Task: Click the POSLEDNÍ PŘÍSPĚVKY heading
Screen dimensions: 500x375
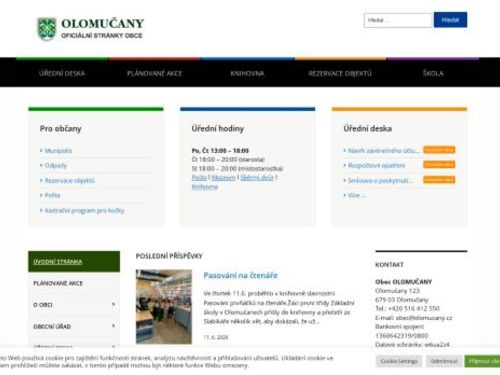Action: (169, 256)
